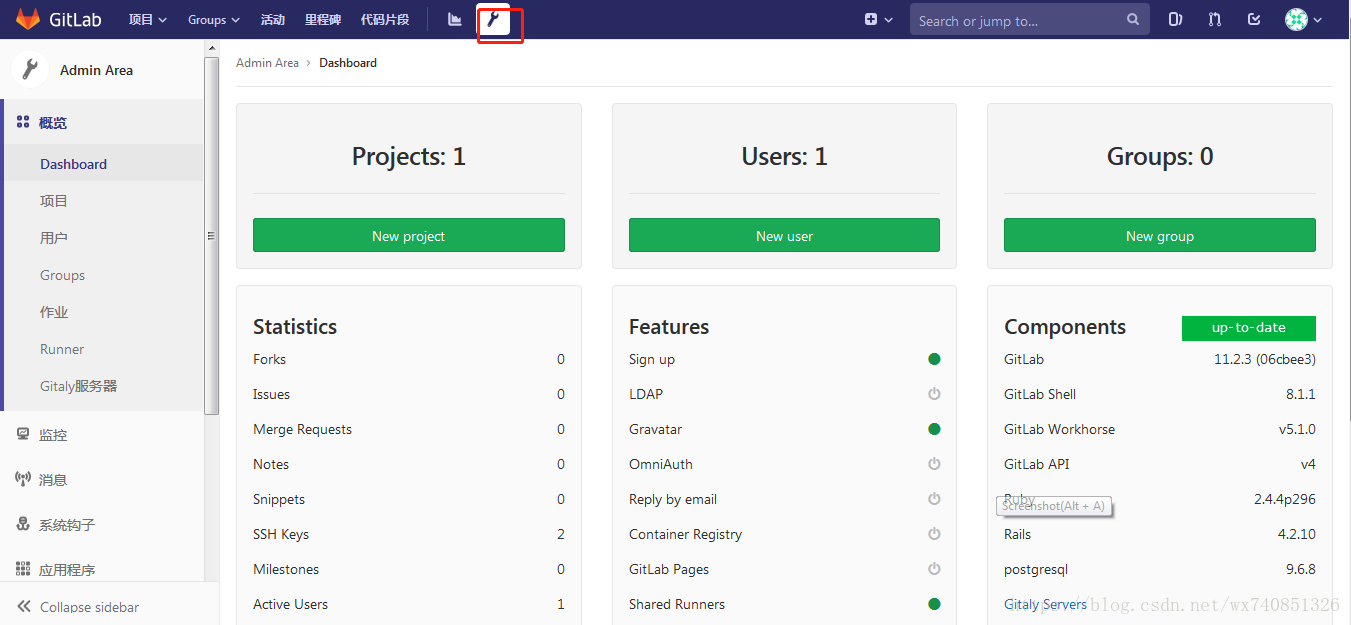Open the Merge requests icon in navbar
This screenshot has height=625, width=1351.
(1215, 19)
